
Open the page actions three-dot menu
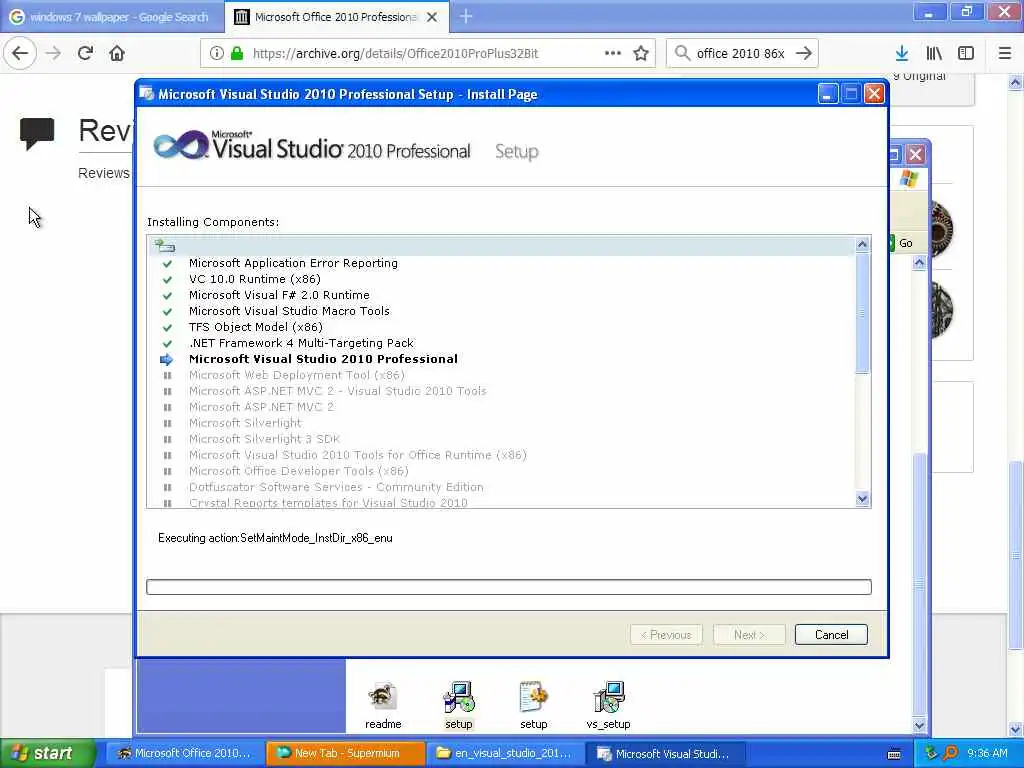point(613,54)
